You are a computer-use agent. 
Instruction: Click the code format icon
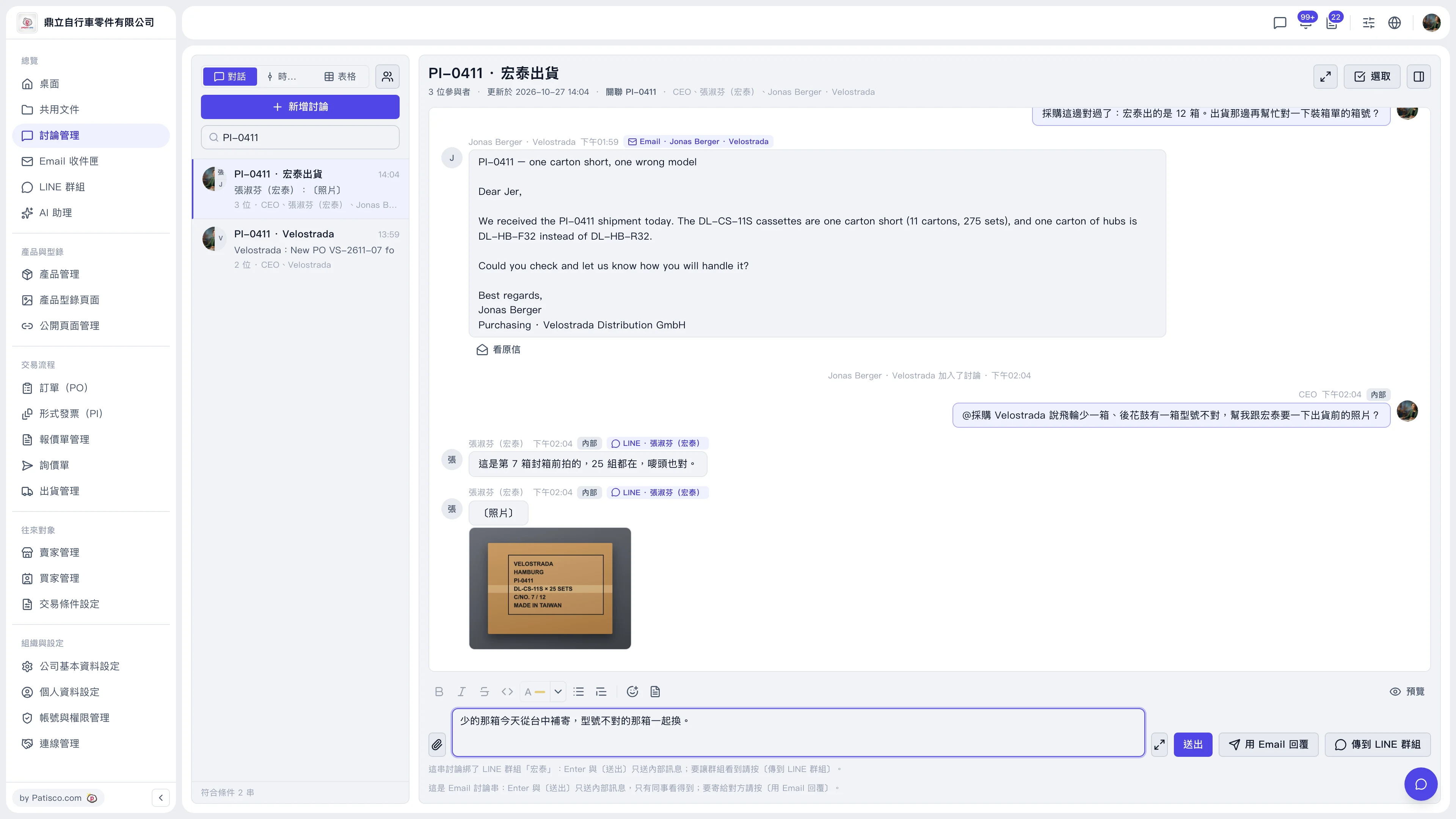(x=507, y=691)
